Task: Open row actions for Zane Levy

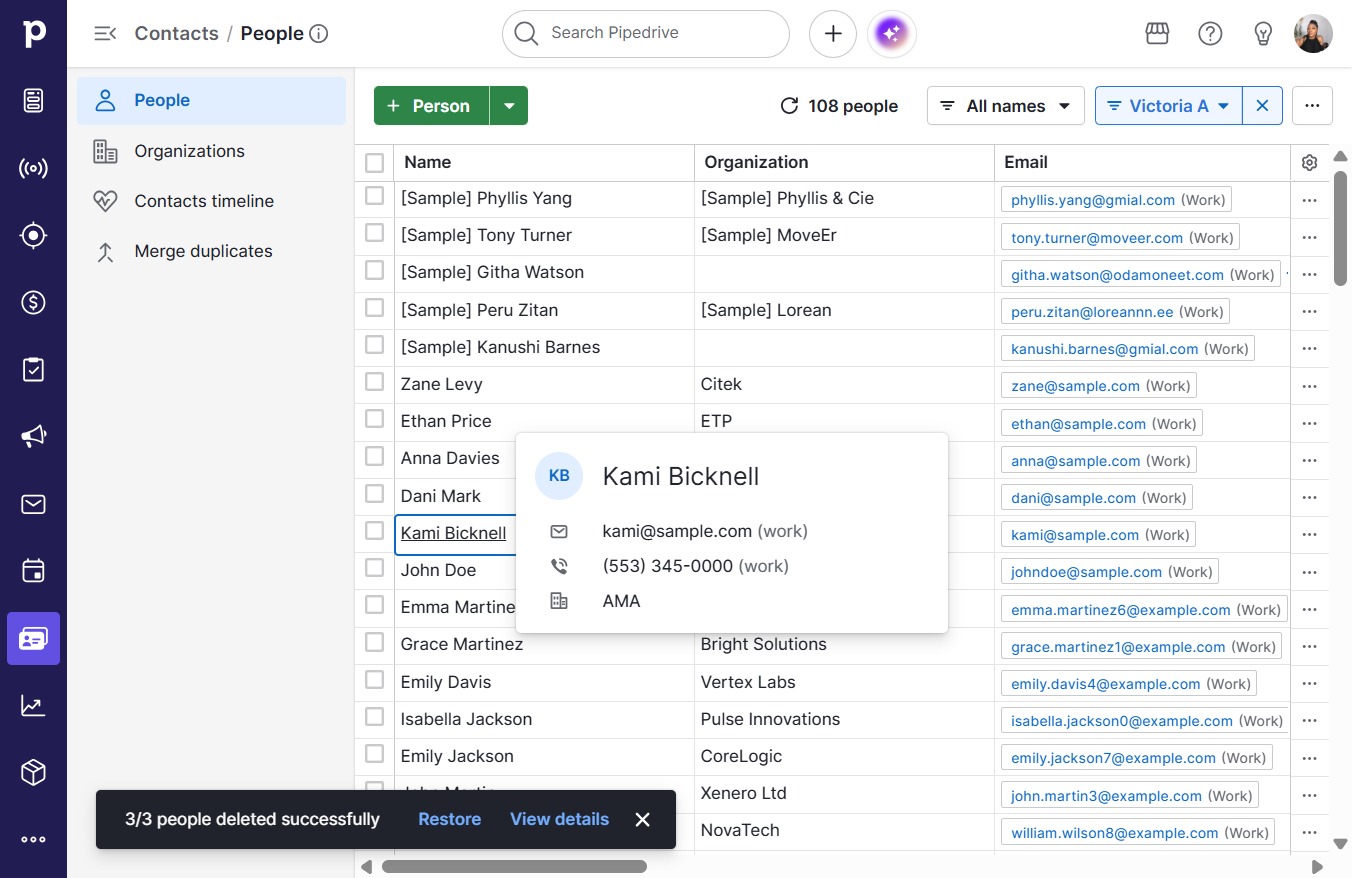Action: [1310, 386]
